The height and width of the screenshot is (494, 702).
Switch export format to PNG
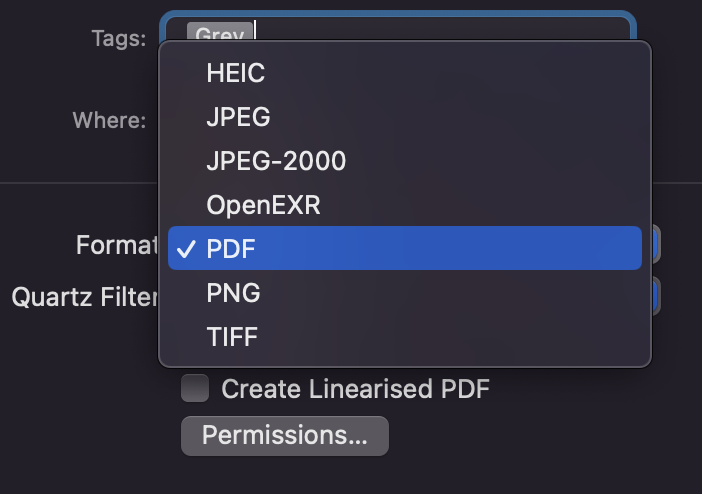point(233,293)
